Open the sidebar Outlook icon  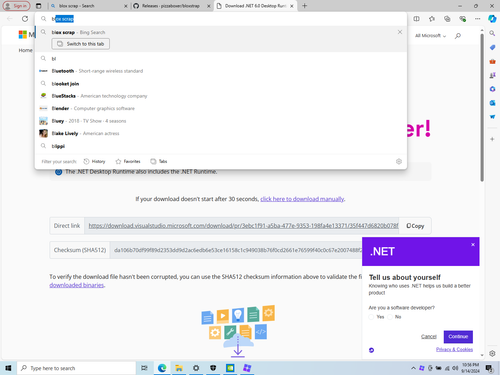[492, 103]
